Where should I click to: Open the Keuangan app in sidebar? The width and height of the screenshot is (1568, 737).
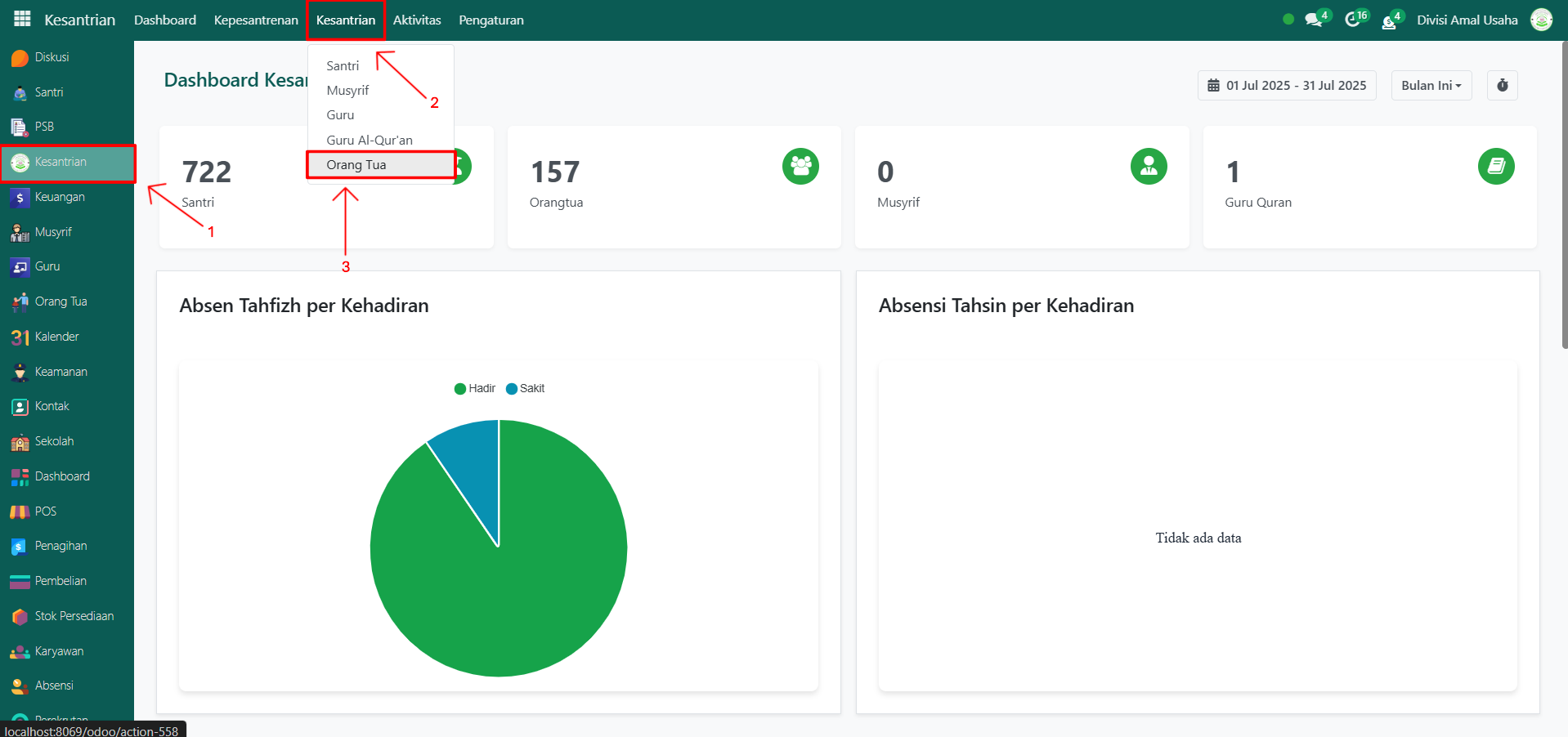pos(59,197)
